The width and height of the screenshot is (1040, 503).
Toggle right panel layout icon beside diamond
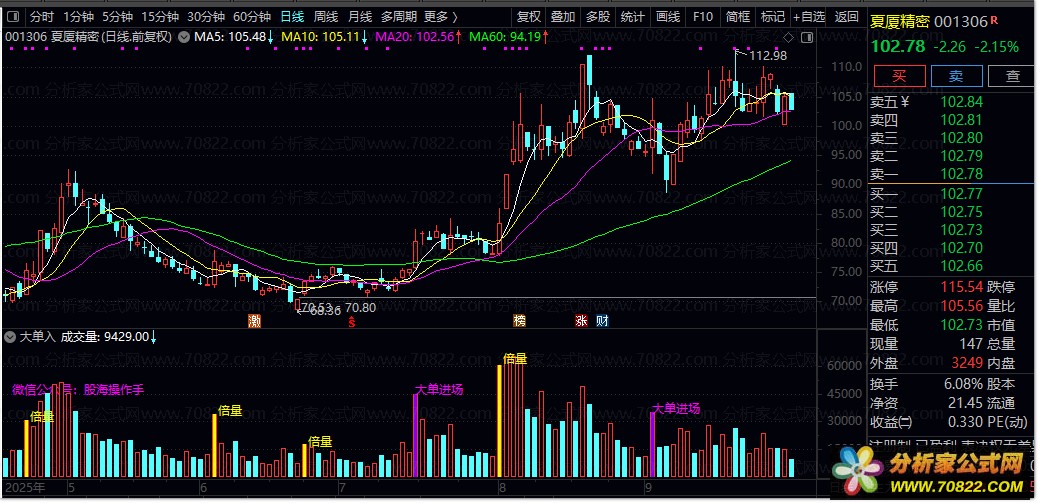(x=806, y=38)
